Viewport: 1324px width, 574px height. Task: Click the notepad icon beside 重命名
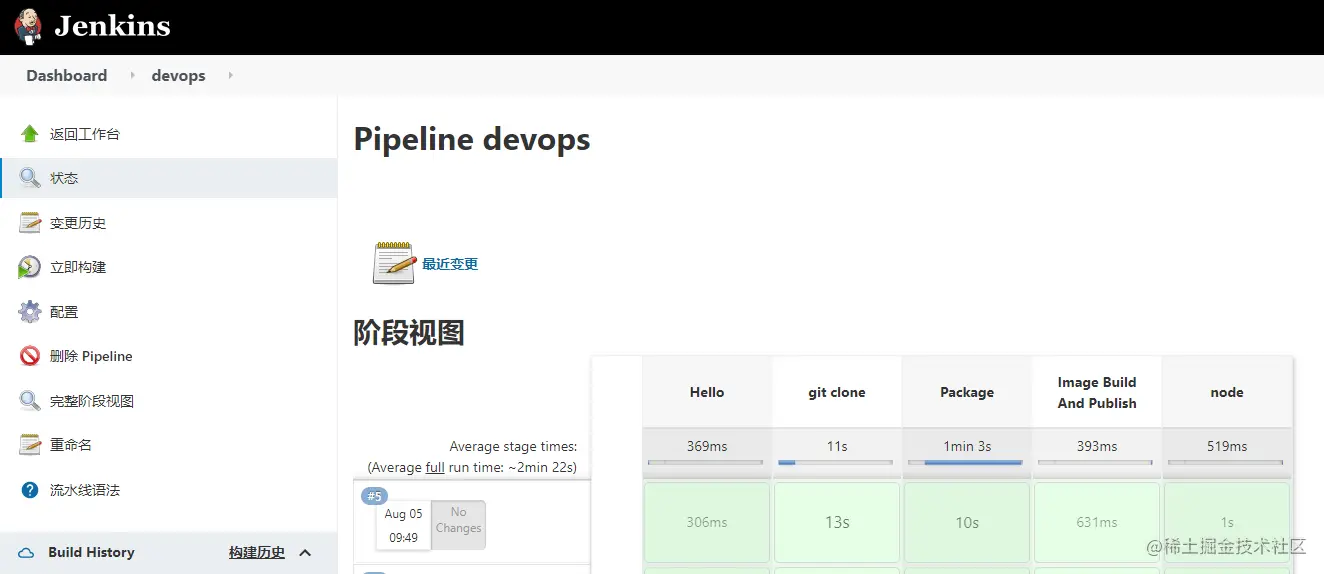pos(30,445)
